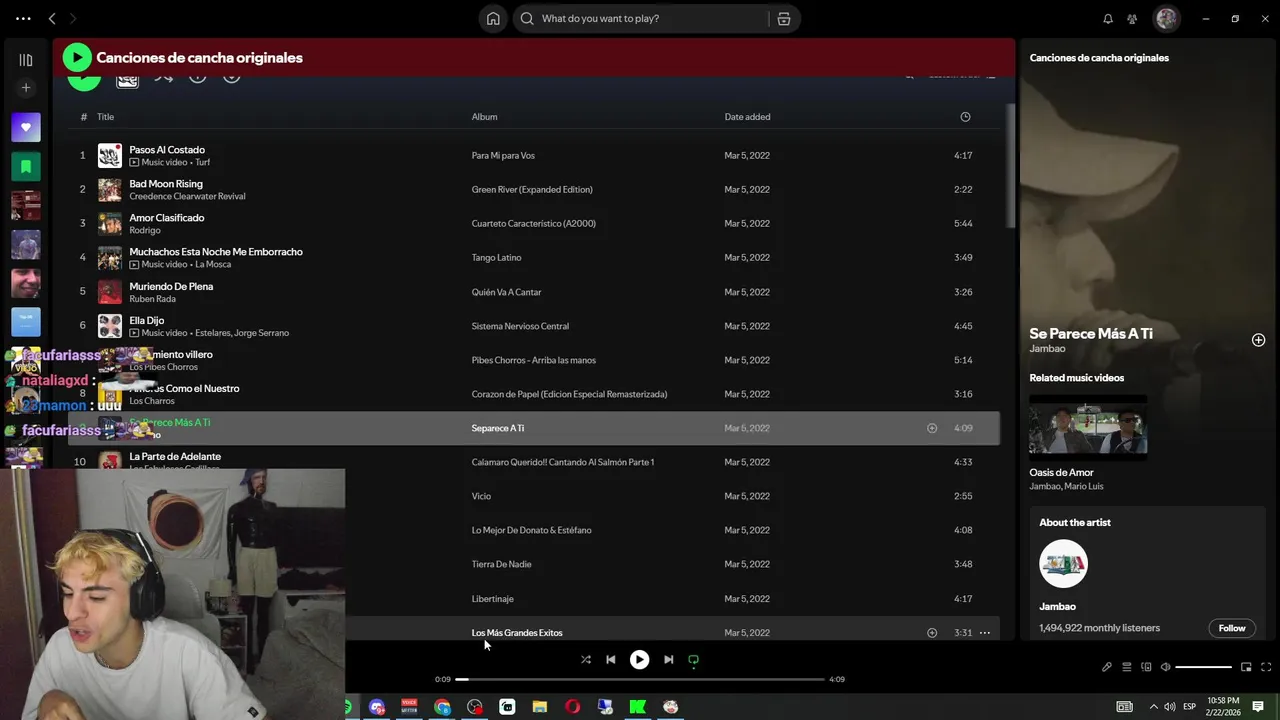1280x720 pixels.
Task: Adjust the volume slider
Action: coord(1203,667)
